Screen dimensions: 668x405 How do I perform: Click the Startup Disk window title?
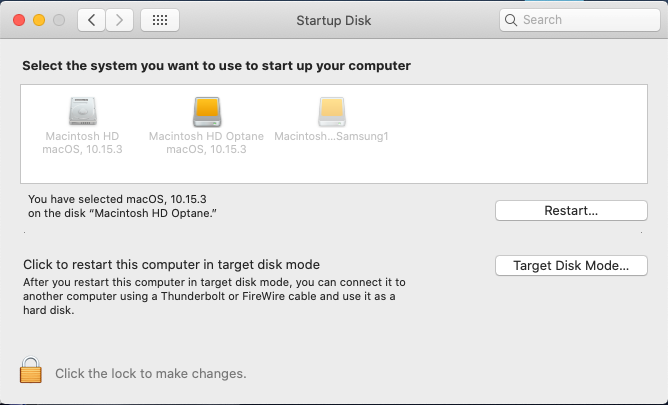(334, 20)
